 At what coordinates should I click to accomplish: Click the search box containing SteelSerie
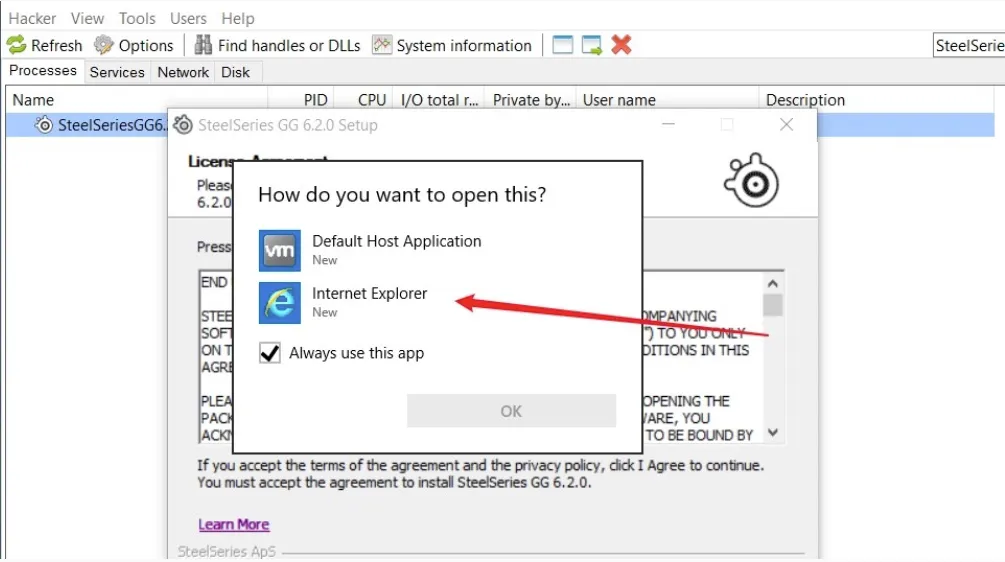tap(968, 45)
